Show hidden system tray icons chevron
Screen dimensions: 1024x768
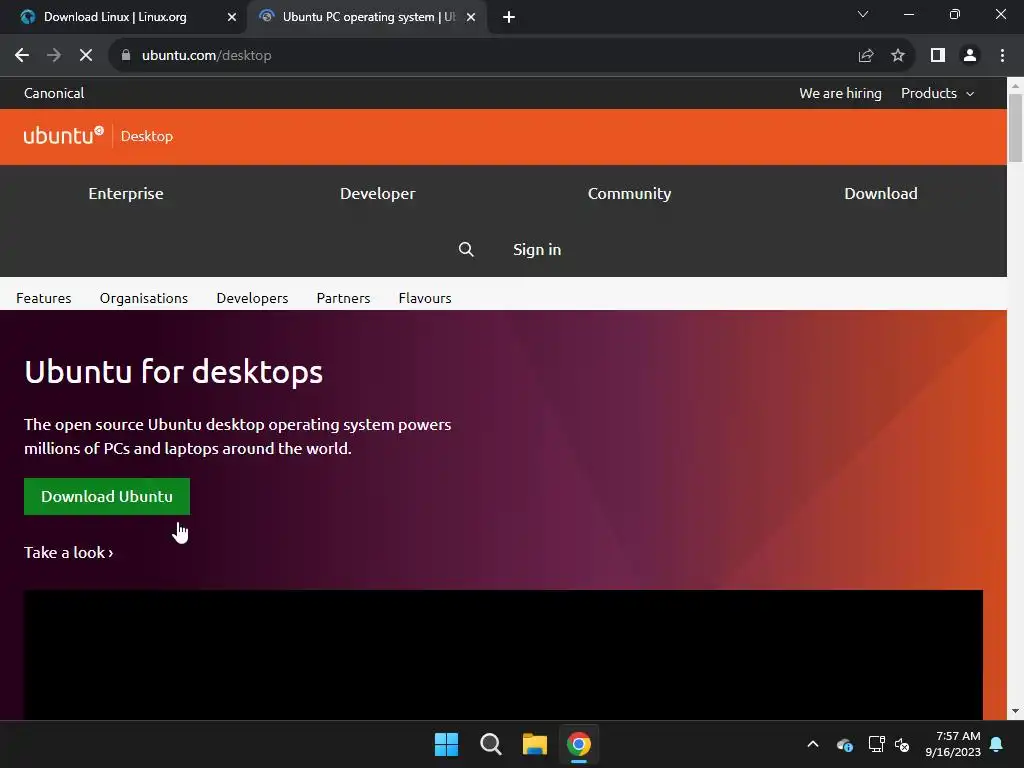[x=813, y=744]
